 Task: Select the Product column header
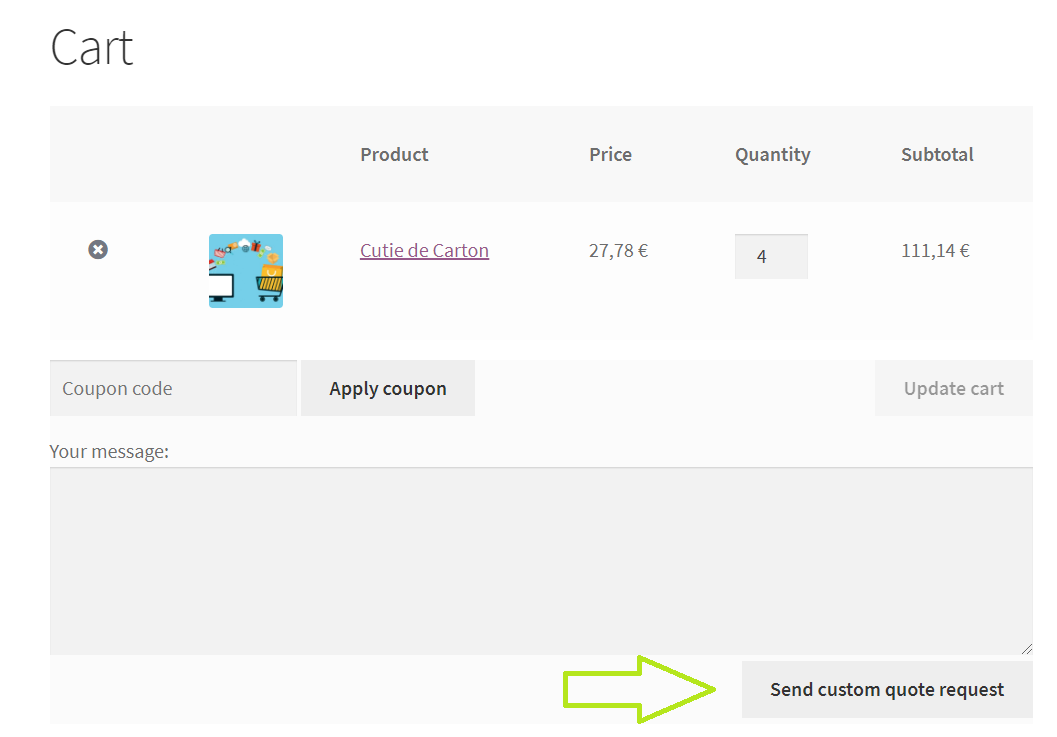pyautogui.click(x=393, y=154)
